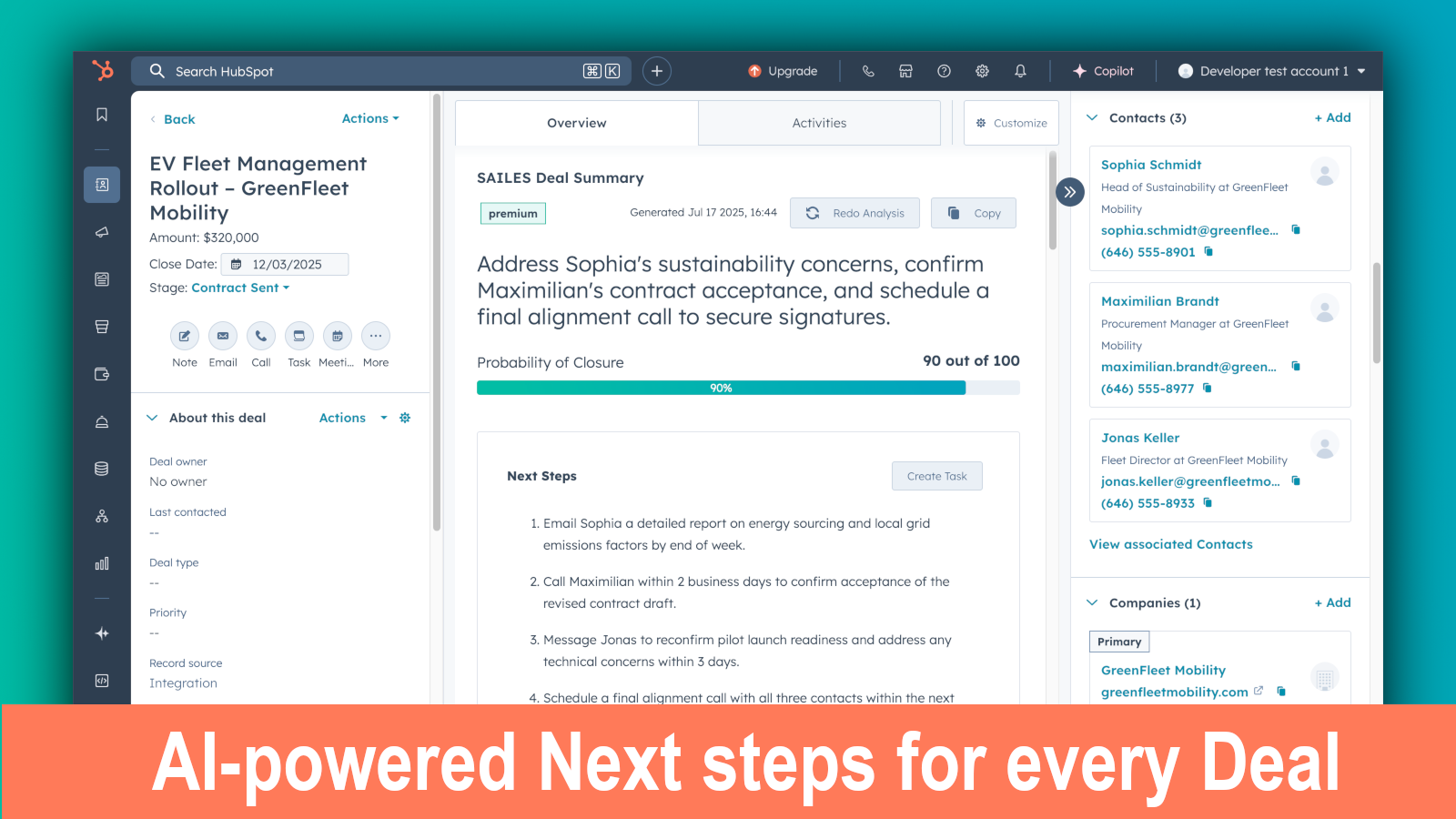The height and width of the screenshot is (819, 1456).
Task: Expand the Actions menu on the deal
Action: point(369,118)
